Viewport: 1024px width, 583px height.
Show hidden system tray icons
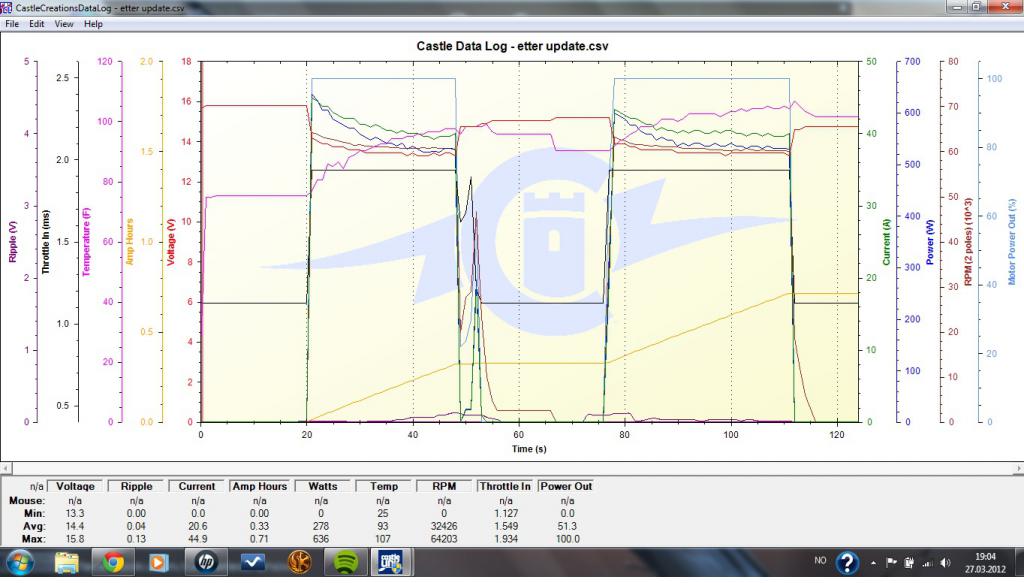[875, 563]
